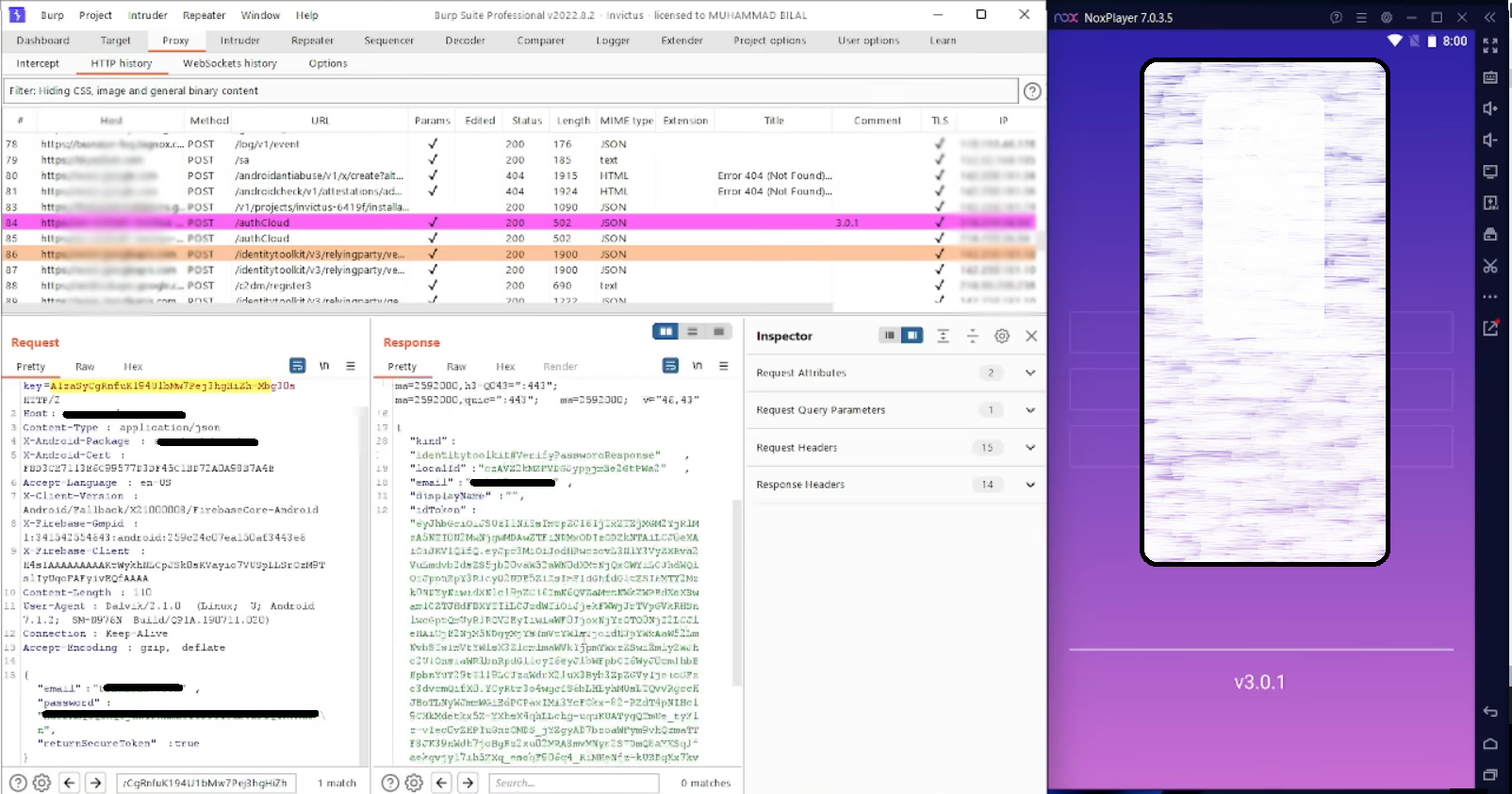Click the NoxPlayer volume up control
This screenshot has width=1512, height=794.
tap(1490, 108)
